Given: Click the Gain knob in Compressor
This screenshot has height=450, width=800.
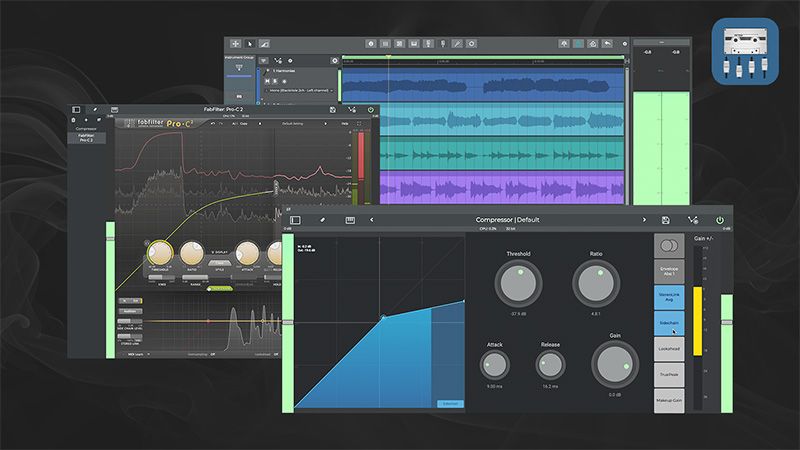Looking at the screenshot, I should (x=615, y=365).
